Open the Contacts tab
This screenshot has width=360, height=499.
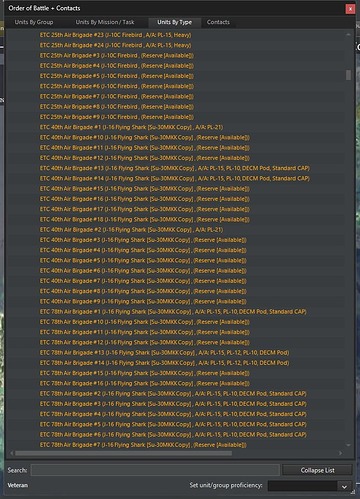[218, 22]
